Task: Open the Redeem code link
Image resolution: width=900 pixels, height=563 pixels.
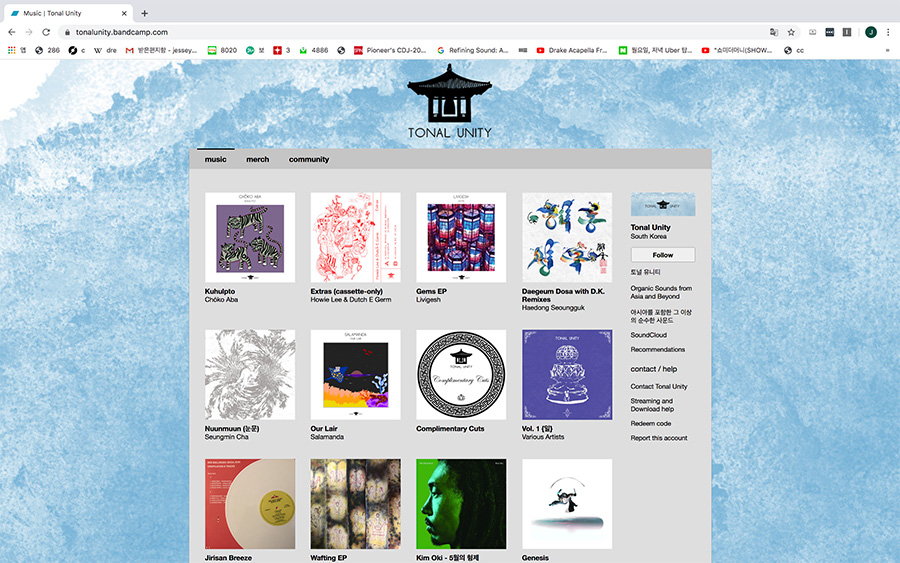Action: pyautogui.click(x=651, y=424)
